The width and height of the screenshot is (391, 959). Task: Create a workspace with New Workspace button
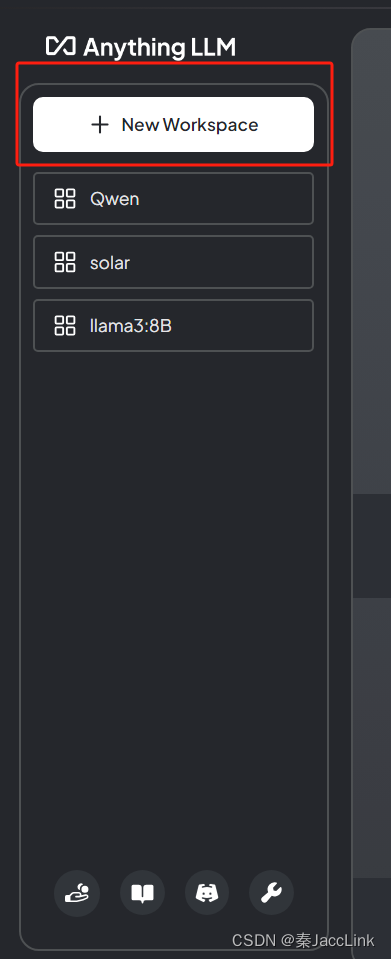tap(173, 125)
